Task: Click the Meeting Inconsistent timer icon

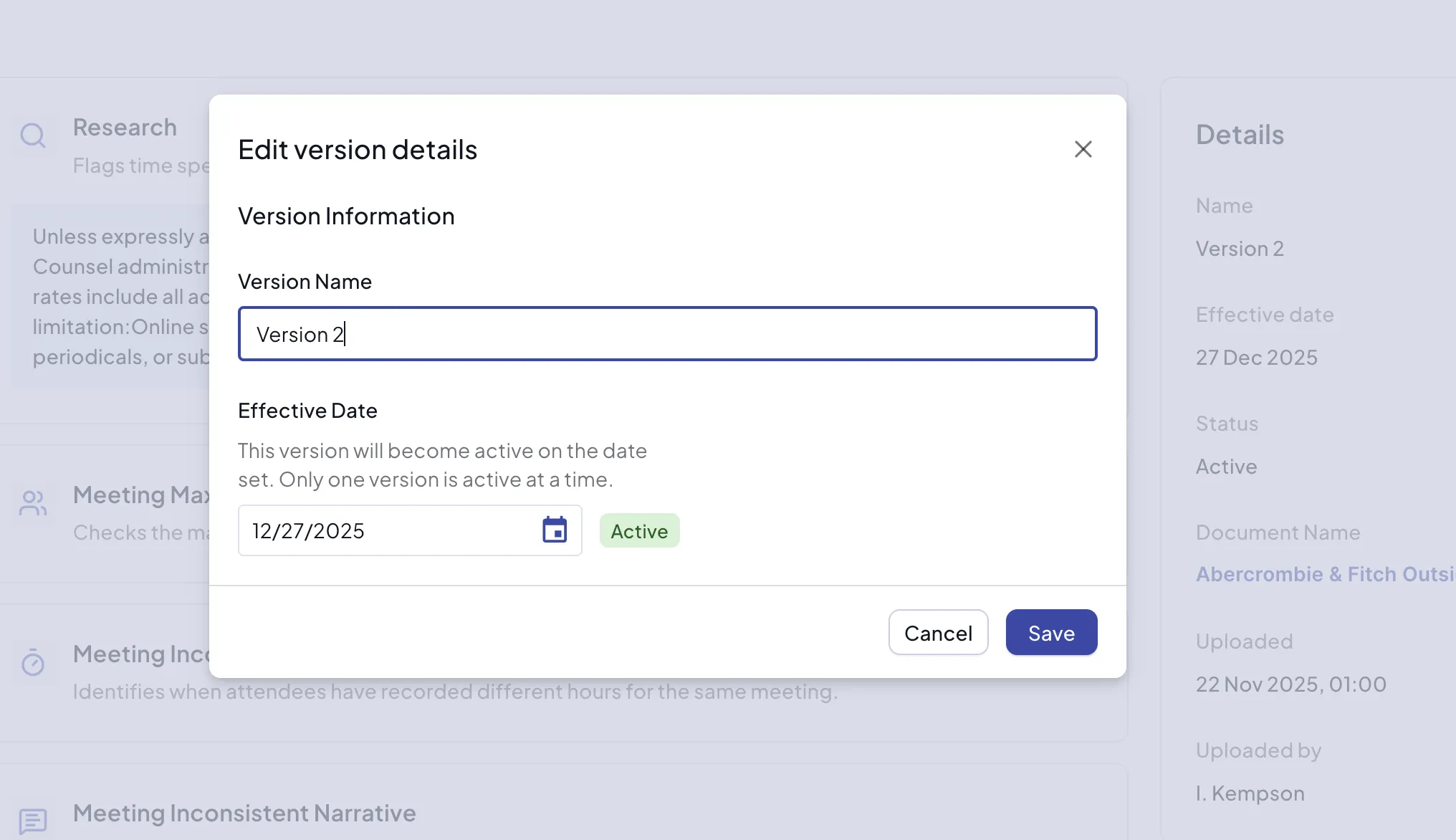Action: tap(33, 662)
